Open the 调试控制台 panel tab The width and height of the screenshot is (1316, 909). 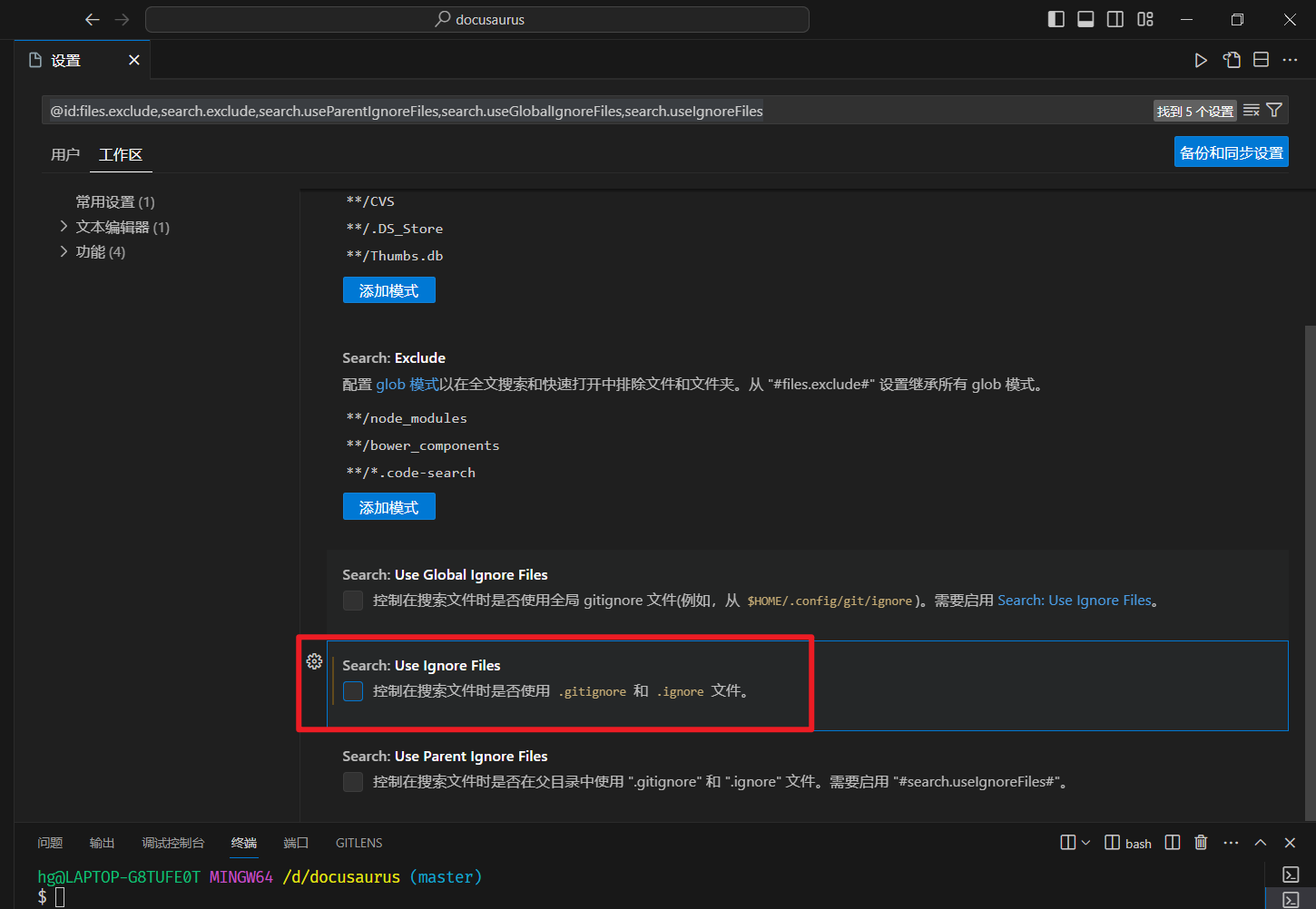pos(173,843)
